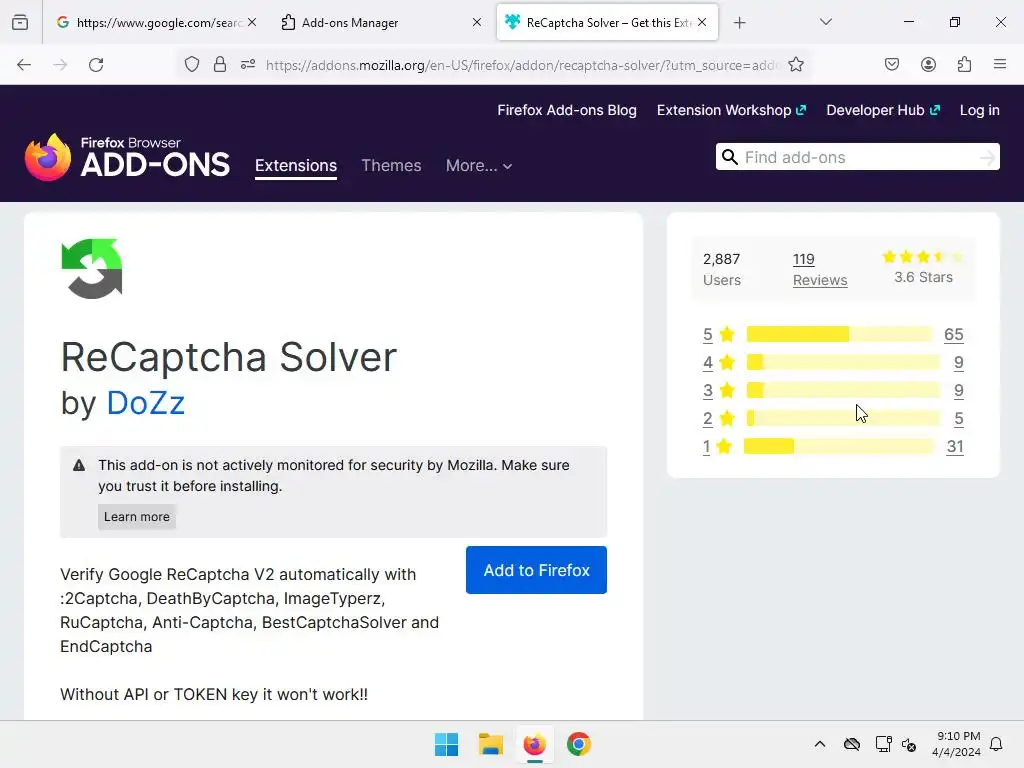Click the 2 star rating link
The height and width of the screenshot is (768, 1024).
tap(708, 419)
